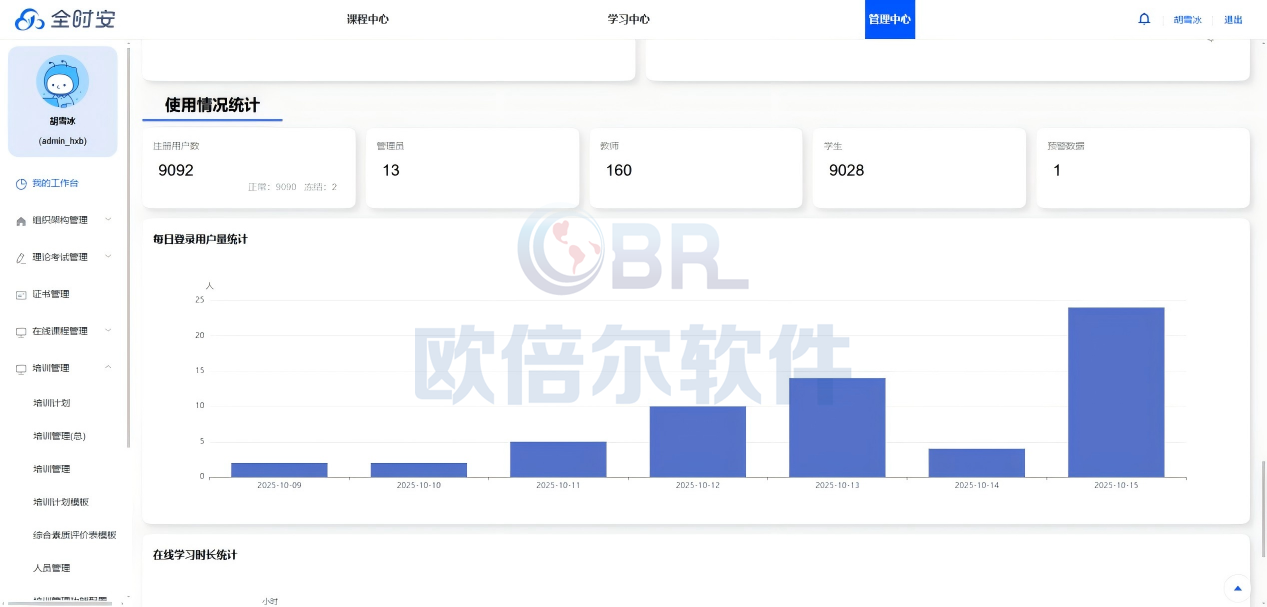Screen dimensions: 1267x607
Task: Select the 2025-10-15 bar in chart
Action: pos(1115,392)
